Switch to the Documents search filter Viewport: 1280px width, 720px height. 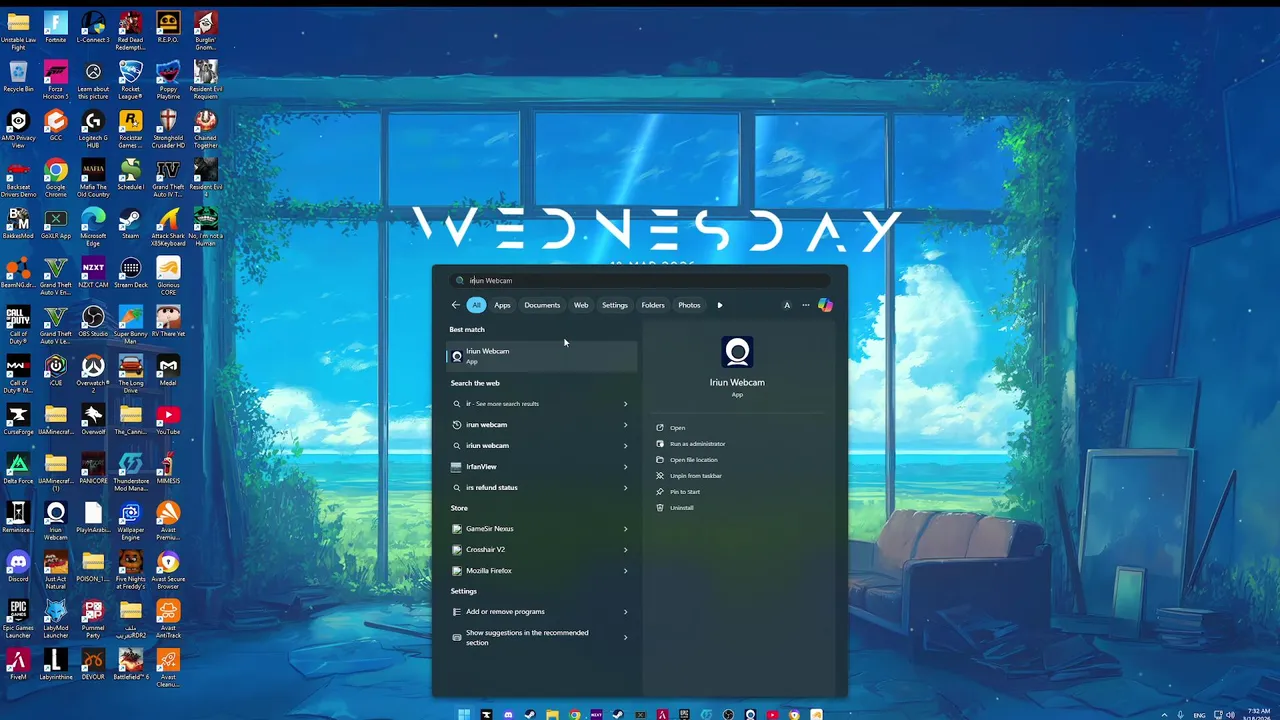point(542,305)
